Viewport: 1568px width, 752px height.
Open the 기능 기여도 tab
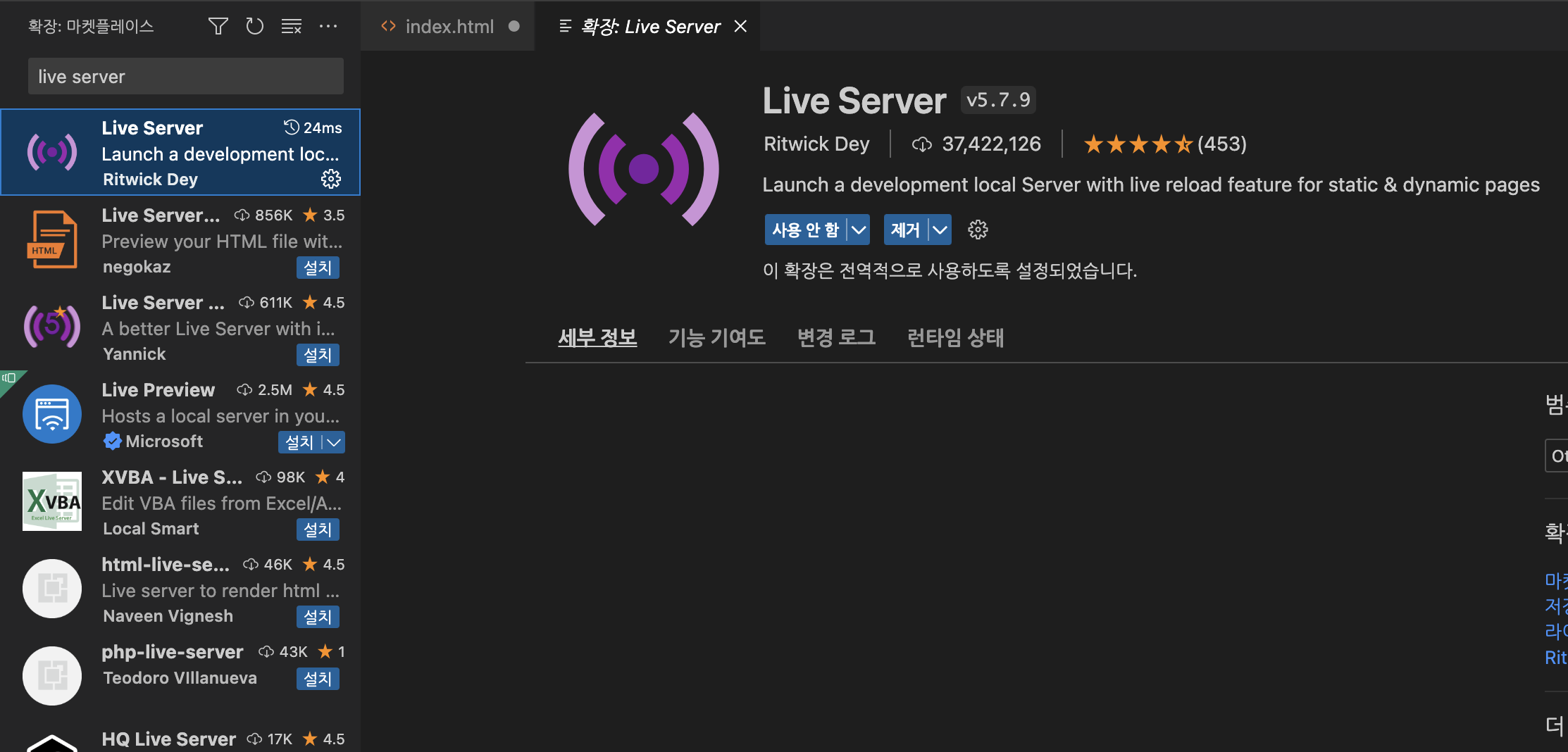tap(716, 337)
